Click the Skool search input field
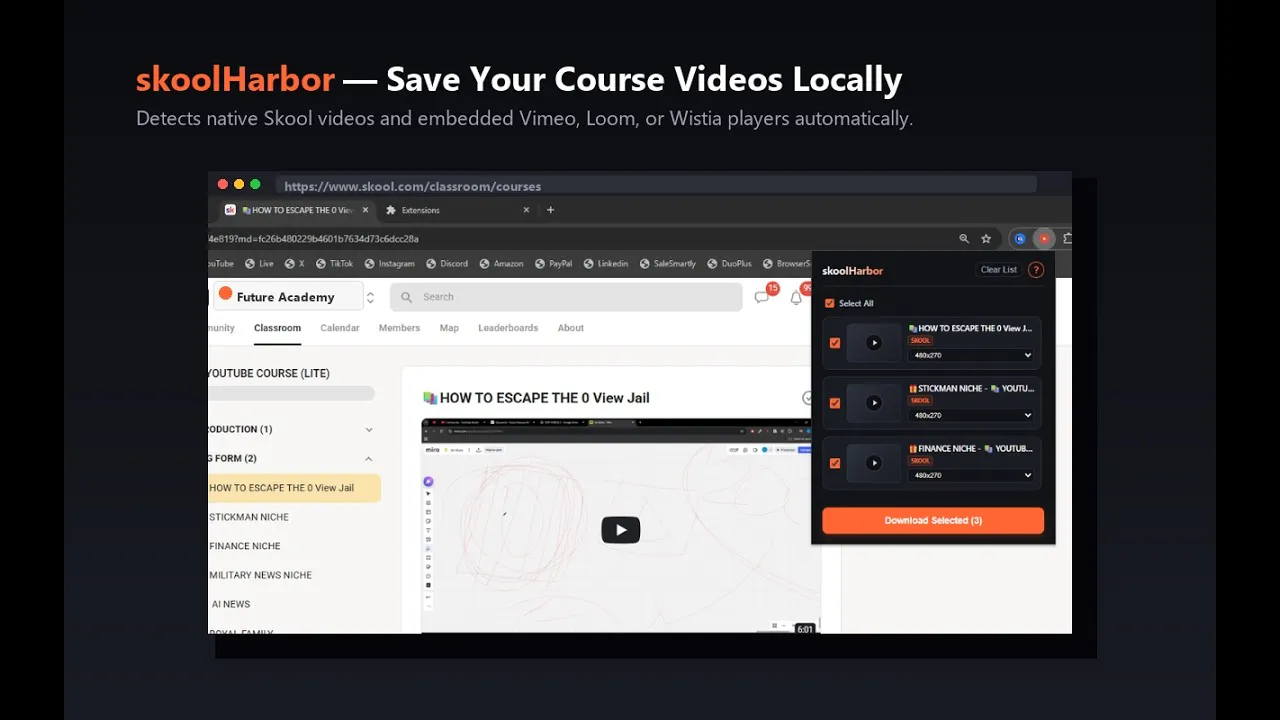 566,297
